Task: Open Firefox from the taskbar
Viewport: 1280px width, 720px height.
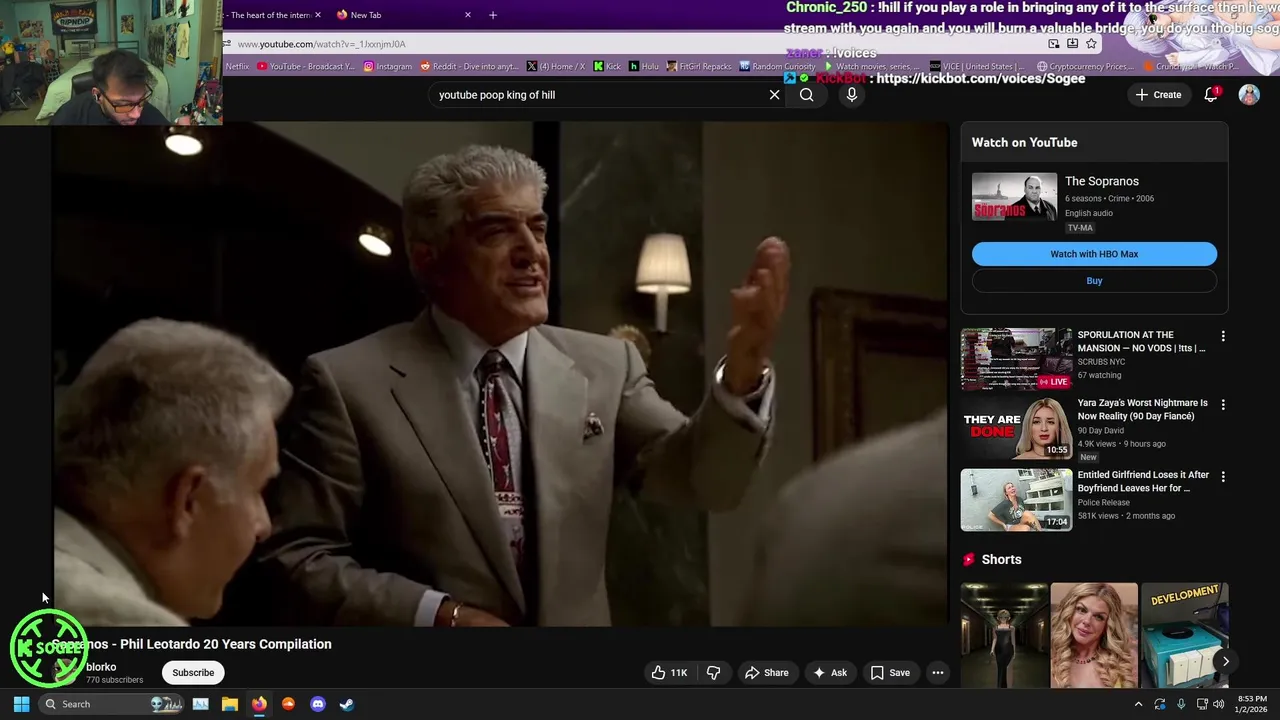Action: coord(259,704)
